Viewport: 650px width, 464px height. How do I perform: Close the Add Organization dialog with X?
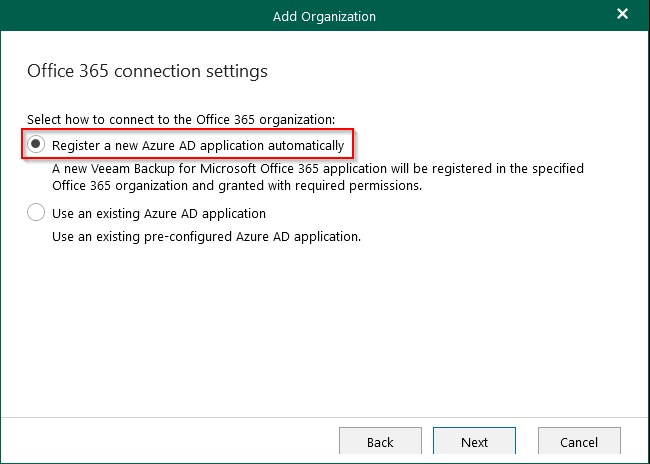coord(622,14)
